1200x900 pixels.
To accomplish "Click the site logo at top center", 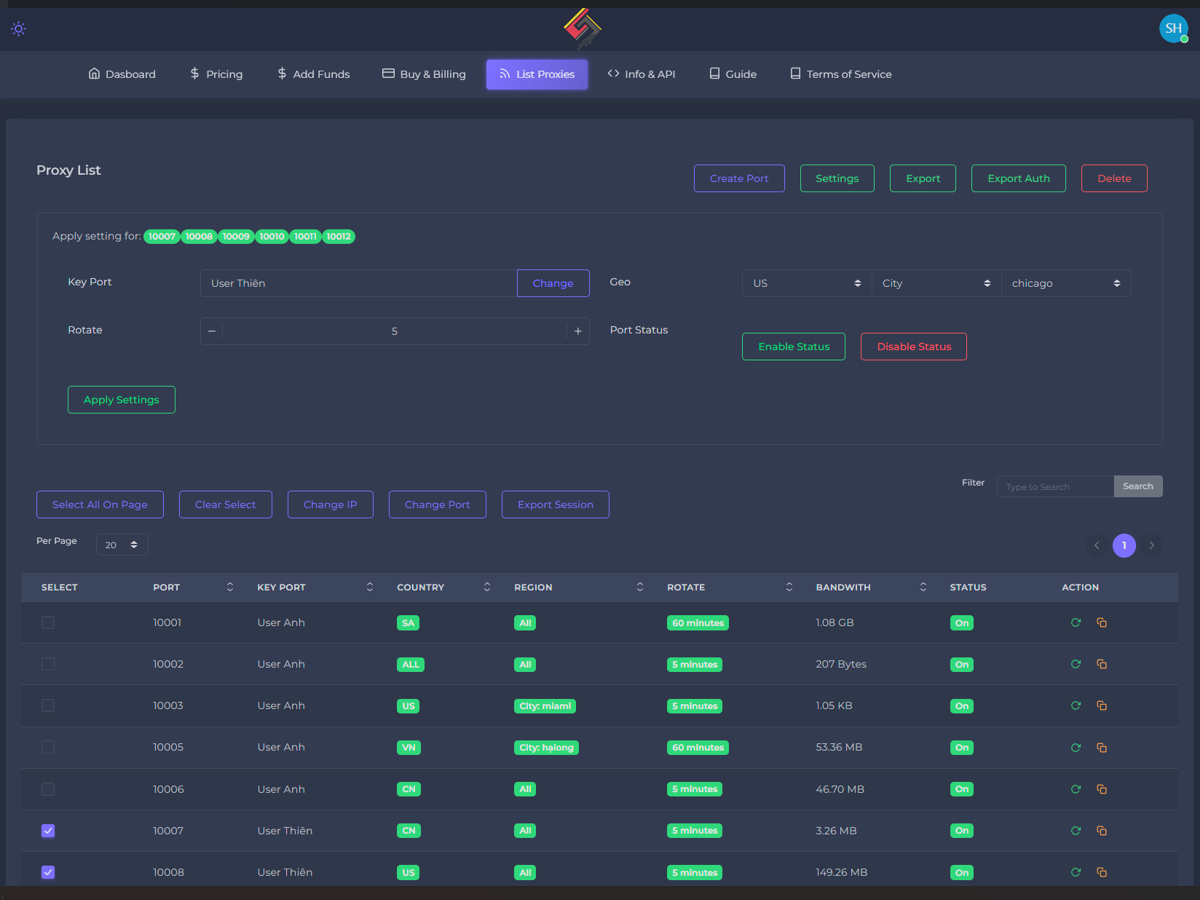I will point(582,29).
